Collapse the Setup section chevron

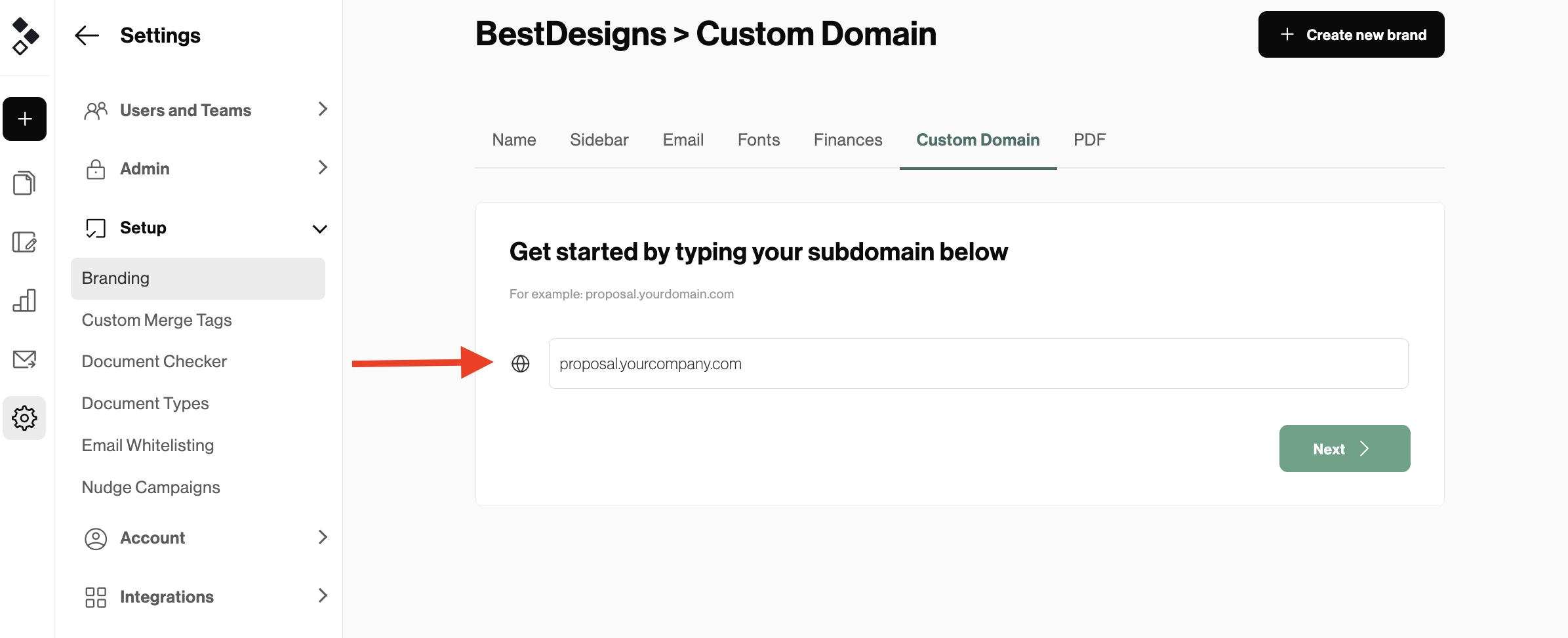coord(320,229)
